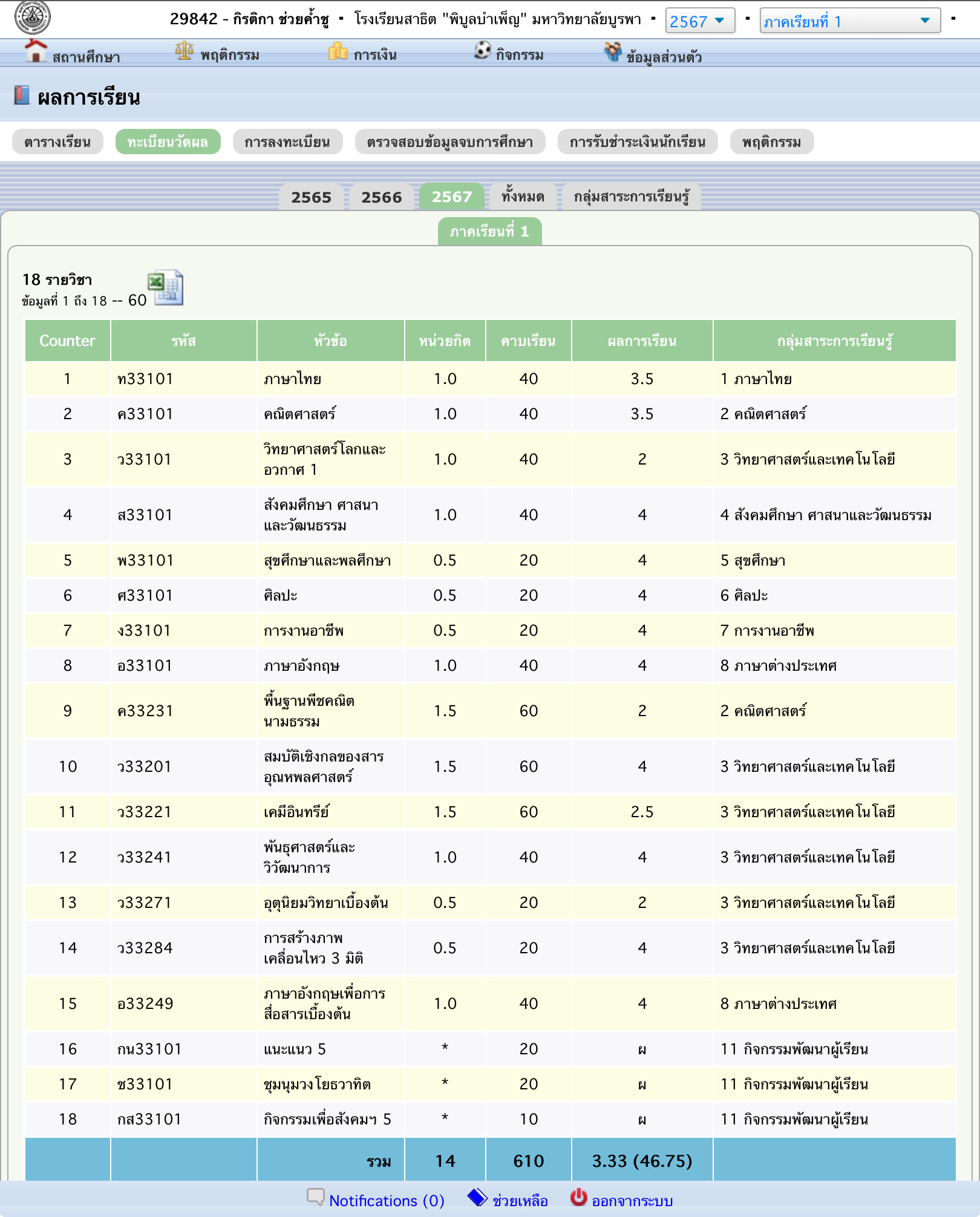Click subject ภาษาอังกฤษ
Screen dimensions: 980x1217
[302, 665]
